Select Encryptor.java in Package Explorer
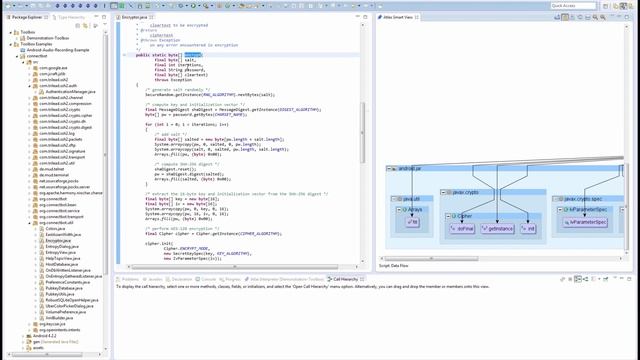The height and width of the screenshot is (360, 640). [x=58, y=240]
